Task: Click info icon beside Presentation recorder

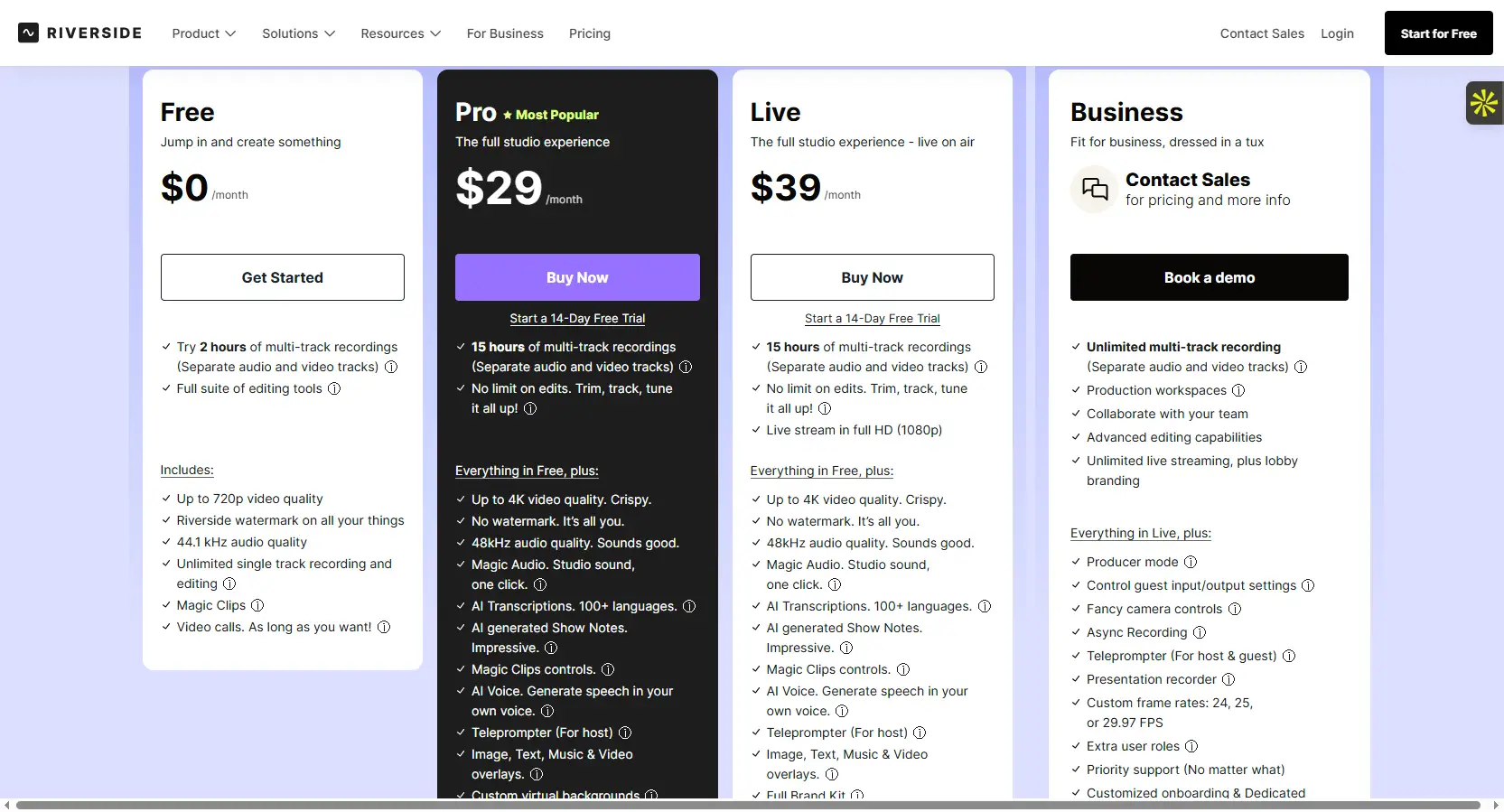Action: (1228, 679)
